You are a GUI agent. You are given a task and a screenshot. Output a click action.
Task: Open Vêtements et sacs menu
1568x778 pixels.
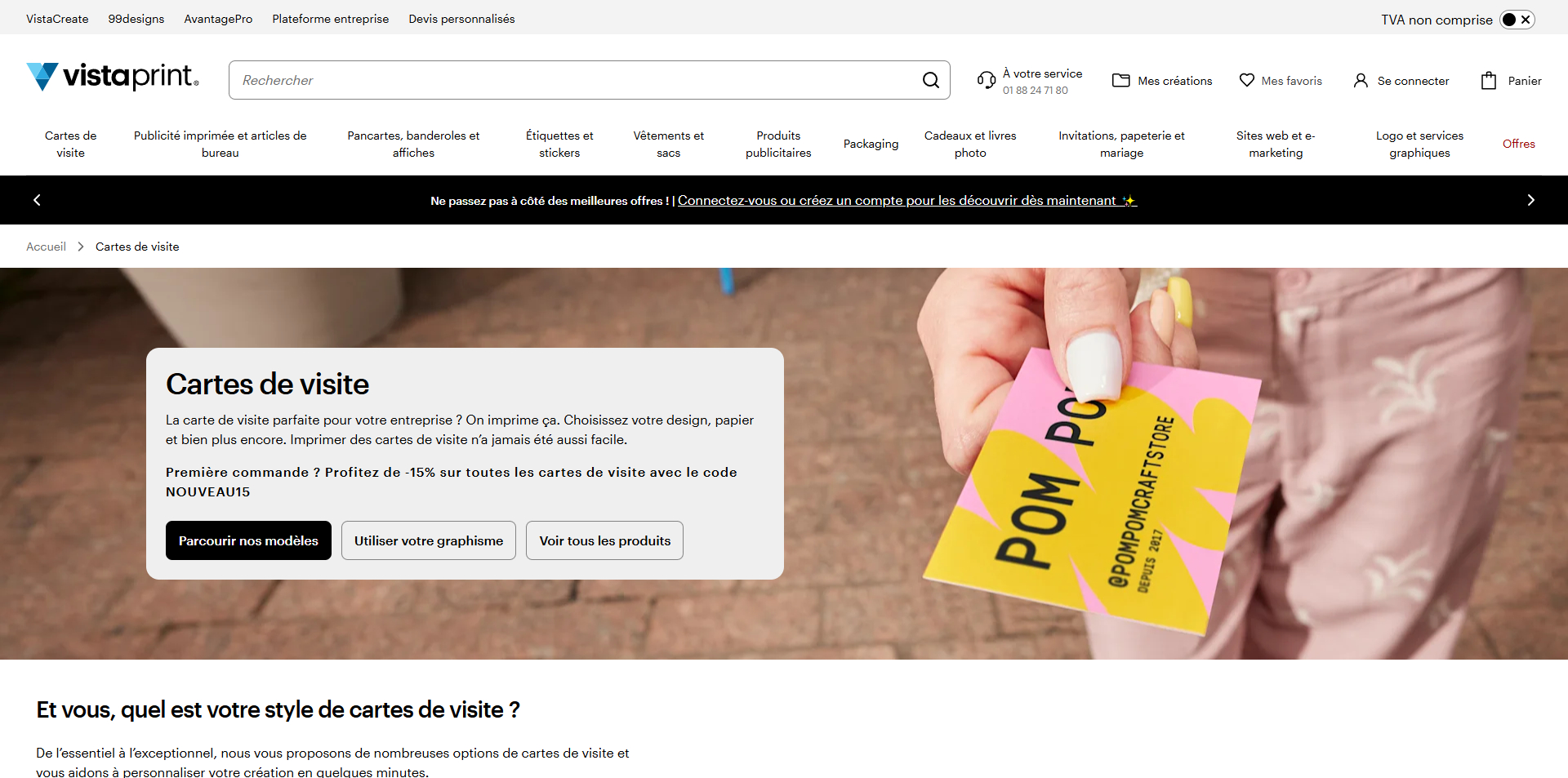(669, 144)
